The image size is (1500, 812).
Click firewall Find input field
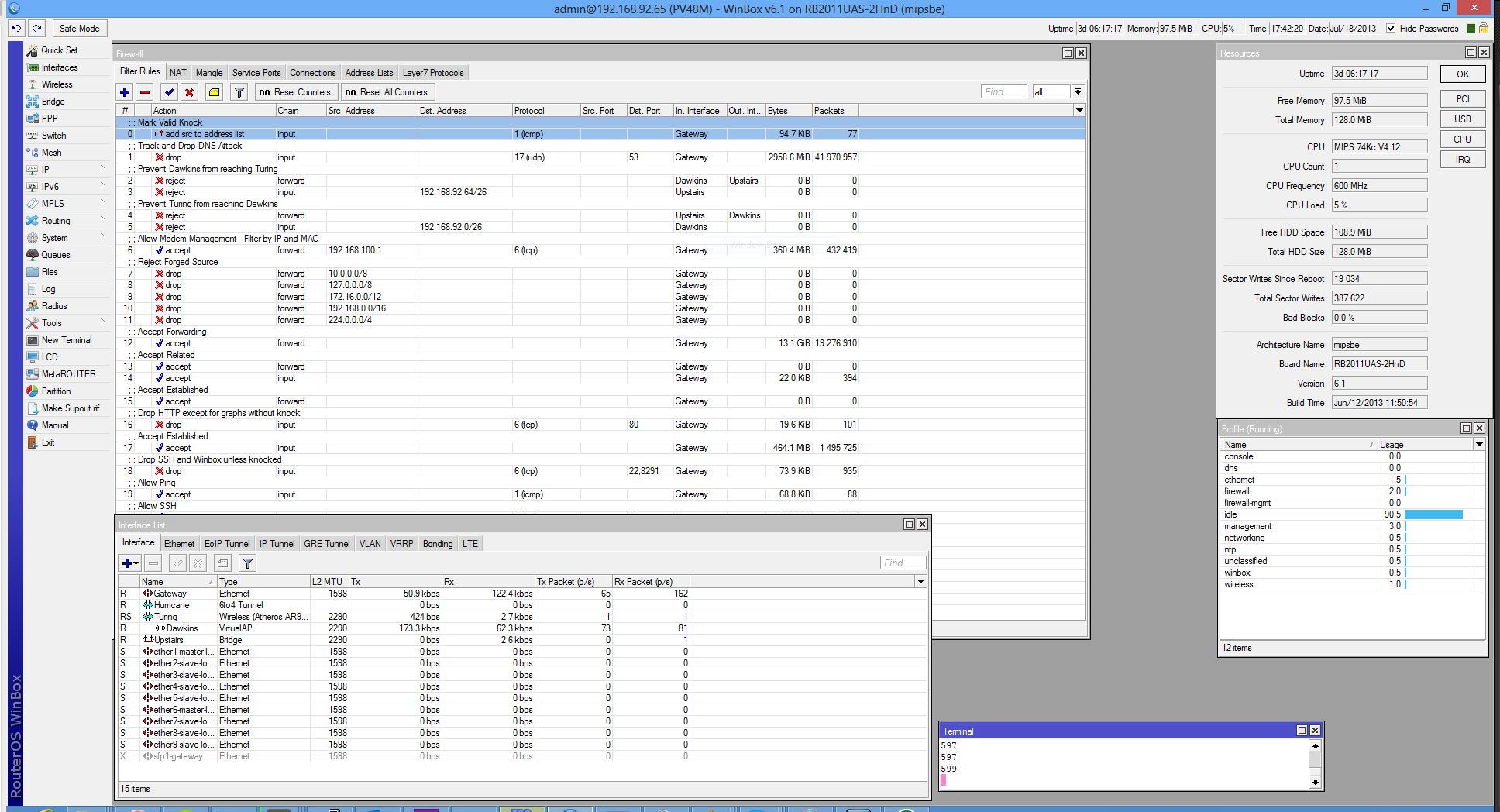(1004, 92)
